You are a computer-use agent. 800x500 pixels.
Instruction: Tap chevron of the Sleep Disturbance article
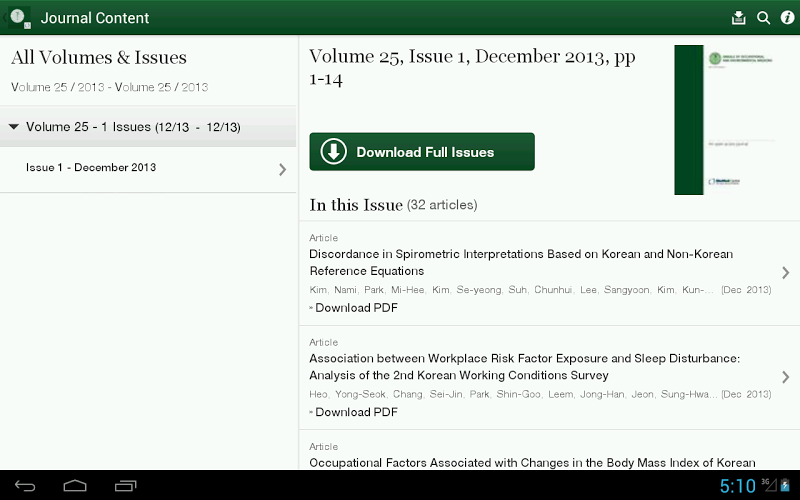(786, 377)
